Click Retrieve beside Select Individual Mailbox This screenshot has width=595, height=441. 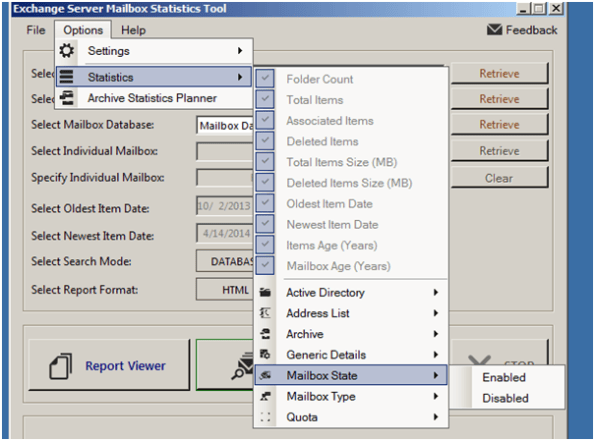[499, 151]
